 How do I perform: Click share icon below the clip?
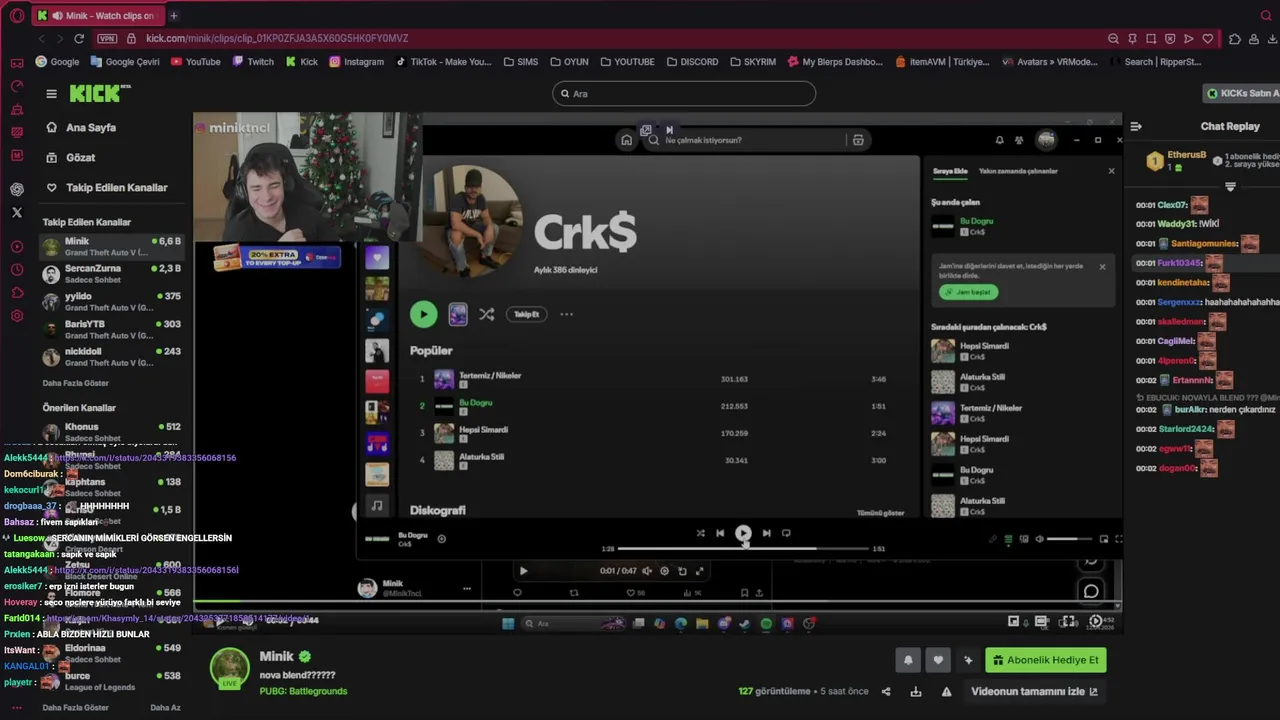(885, 691)
